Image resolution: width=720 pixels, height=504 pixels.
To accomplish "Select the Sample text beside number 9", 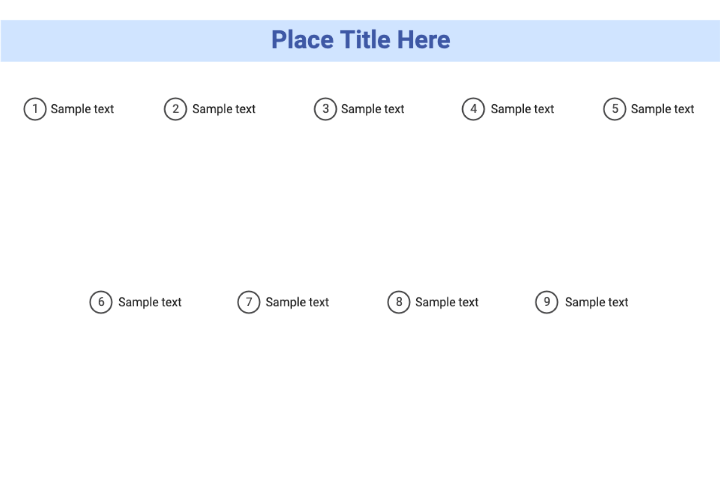I will click(x=596, y=302).
